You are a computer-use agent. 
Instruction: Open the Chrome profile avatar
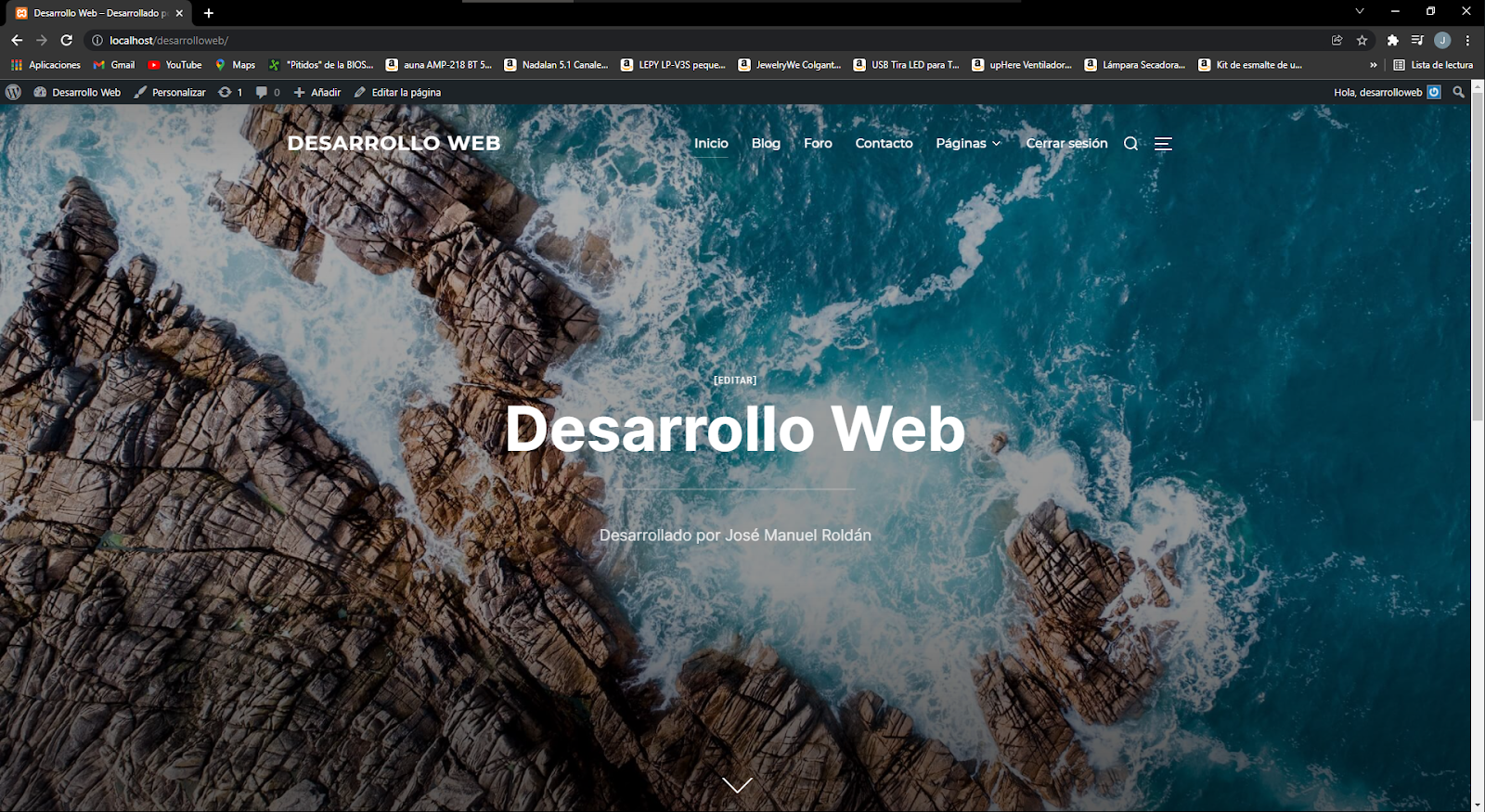(1442, 40)
